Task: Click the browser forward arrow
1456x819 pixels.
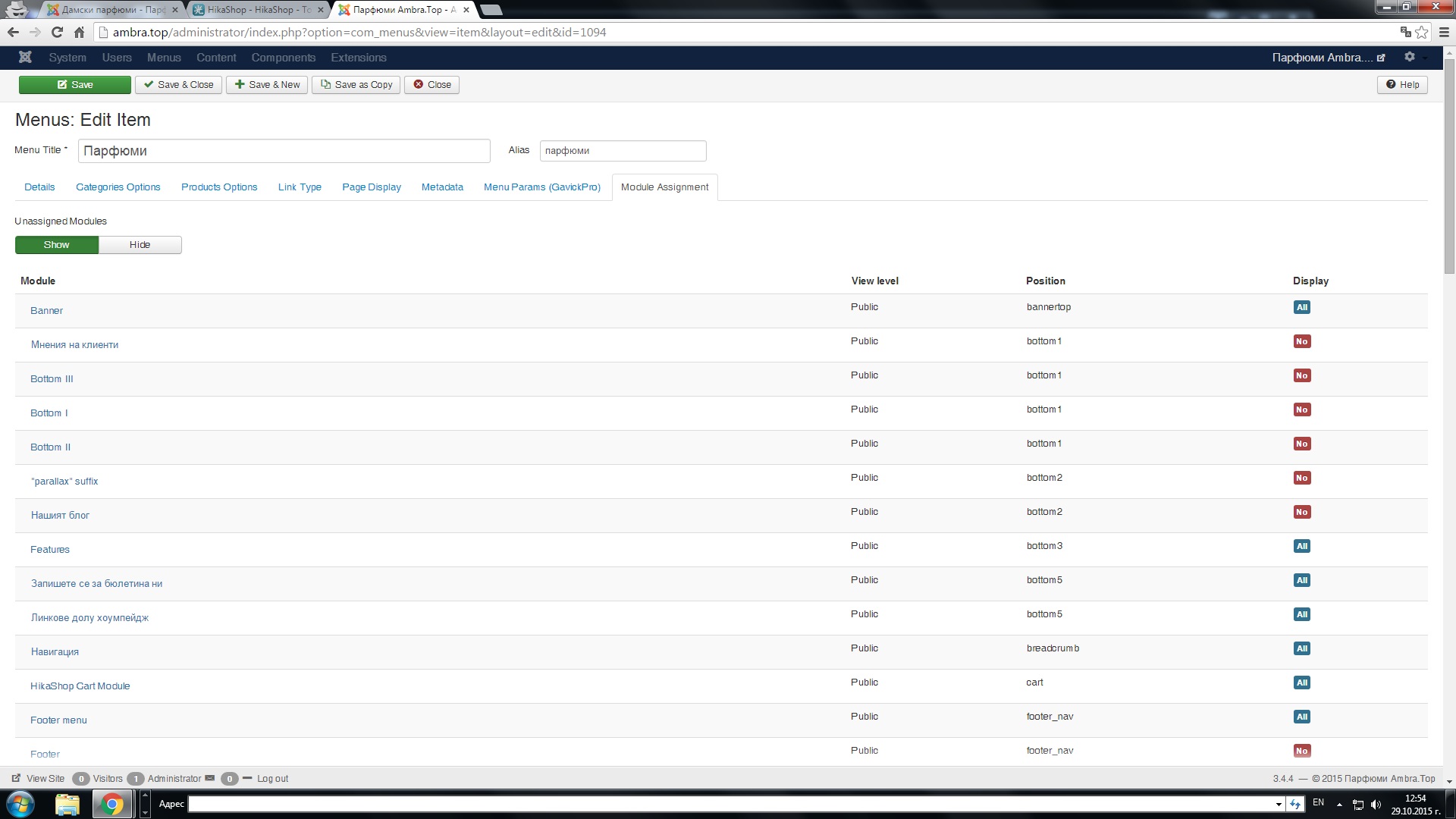Action: click(x=35, y=32)
